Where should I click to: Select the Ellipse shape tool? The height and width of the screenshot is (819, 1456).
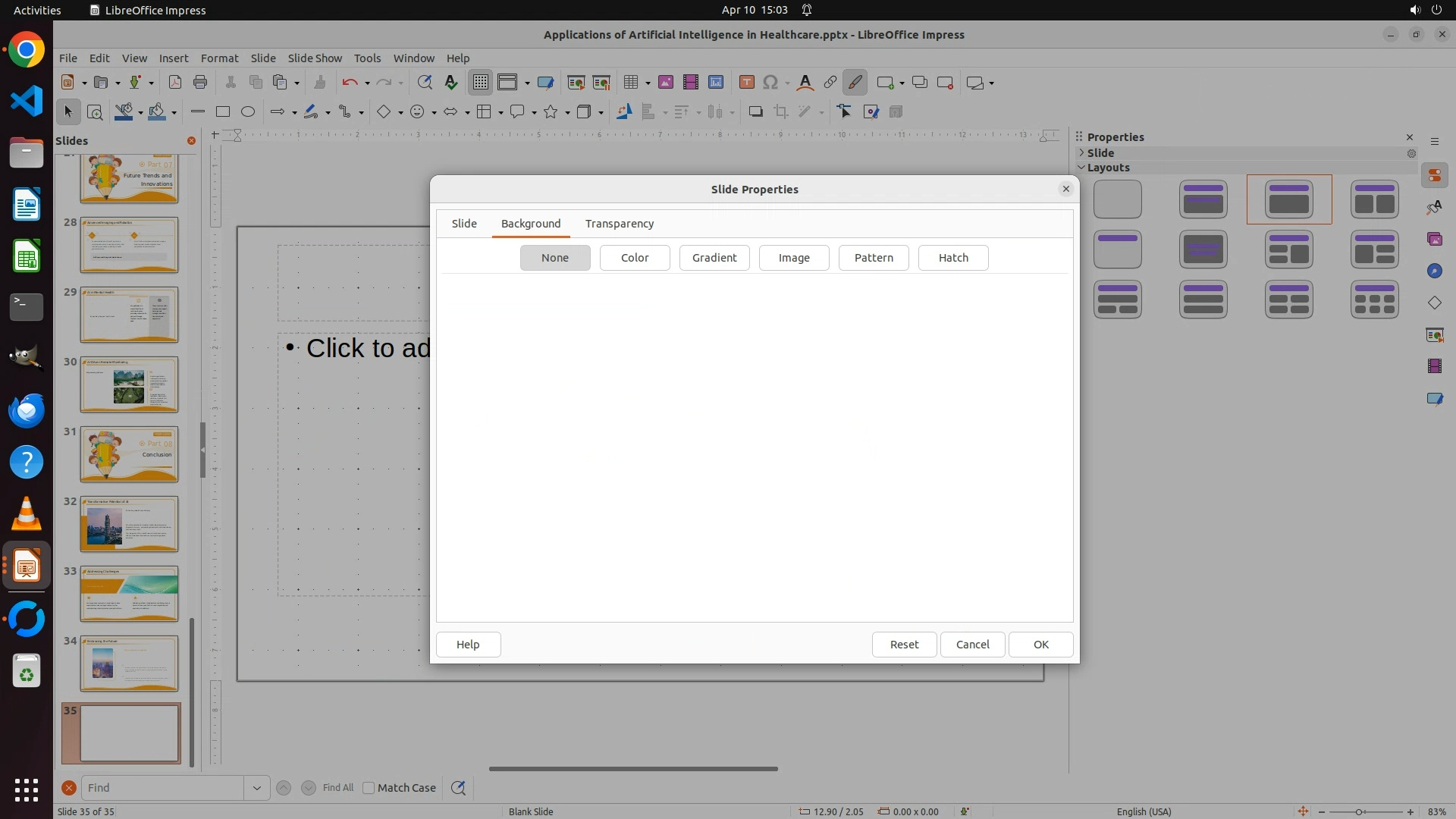(x=248, y=112)
